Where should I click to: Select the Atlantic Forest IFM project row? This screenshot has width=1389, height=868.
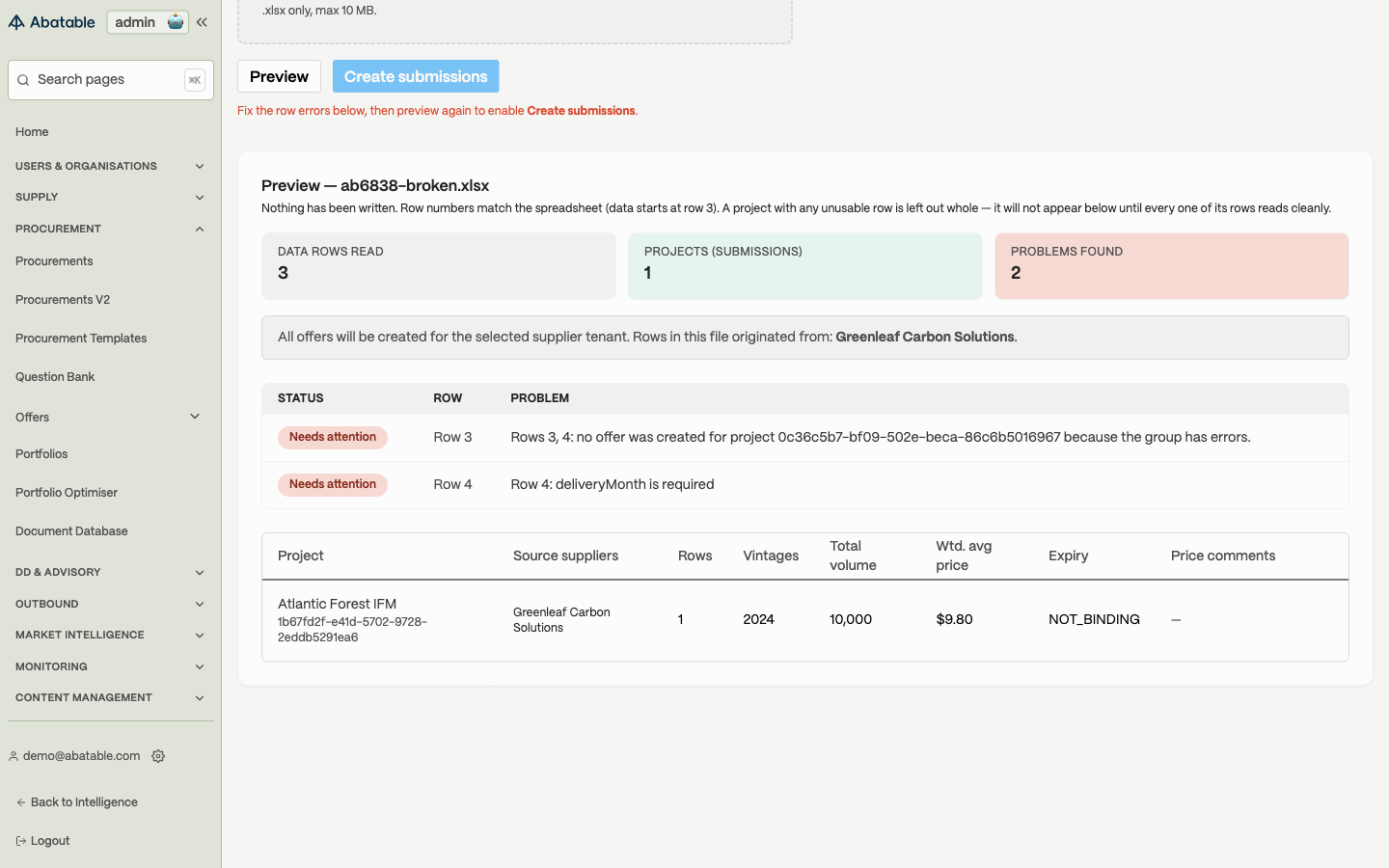(x=805, y=620)
